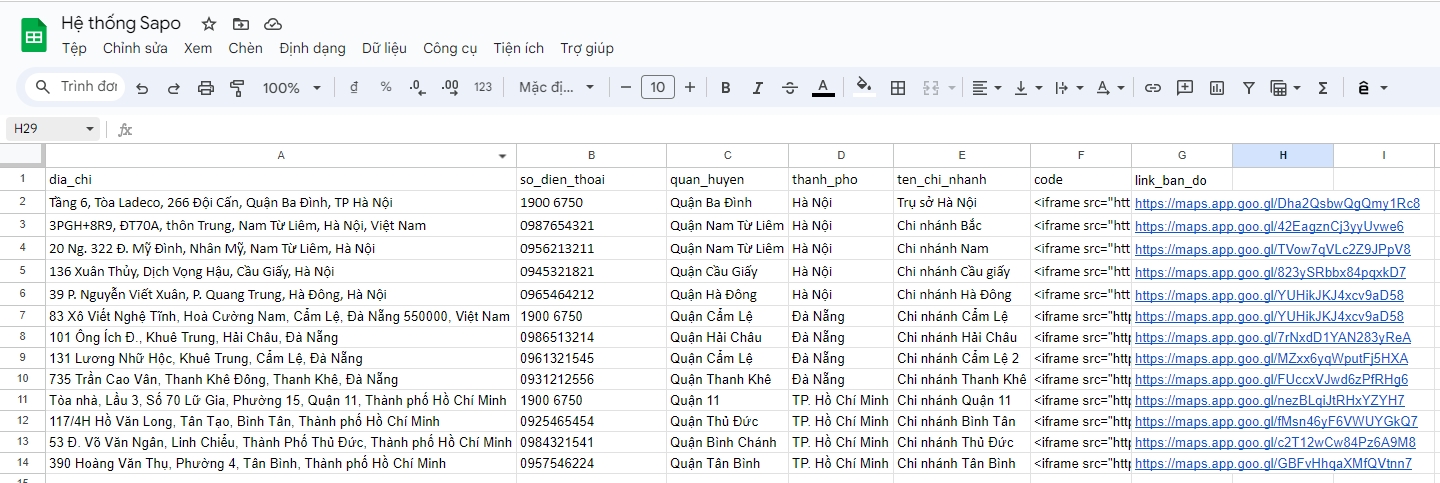Select row 7 header

point(22,316)
